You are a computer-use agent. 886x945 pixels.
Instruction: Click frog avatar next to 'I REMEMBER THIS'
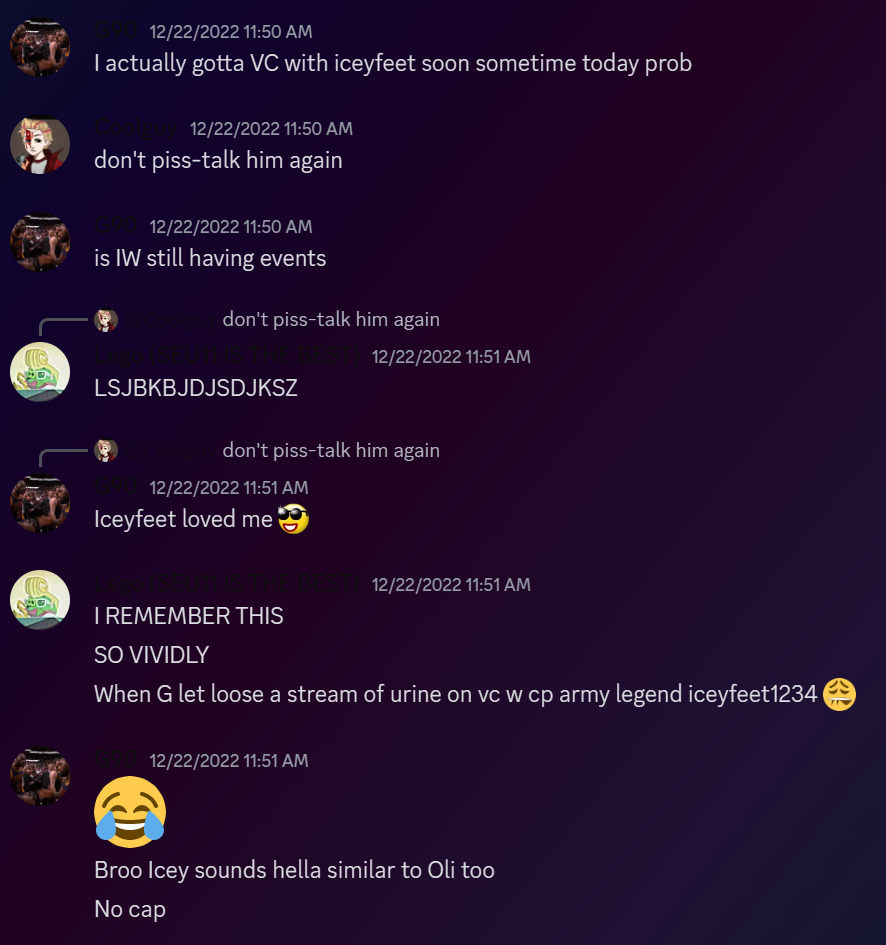(40, 600)
